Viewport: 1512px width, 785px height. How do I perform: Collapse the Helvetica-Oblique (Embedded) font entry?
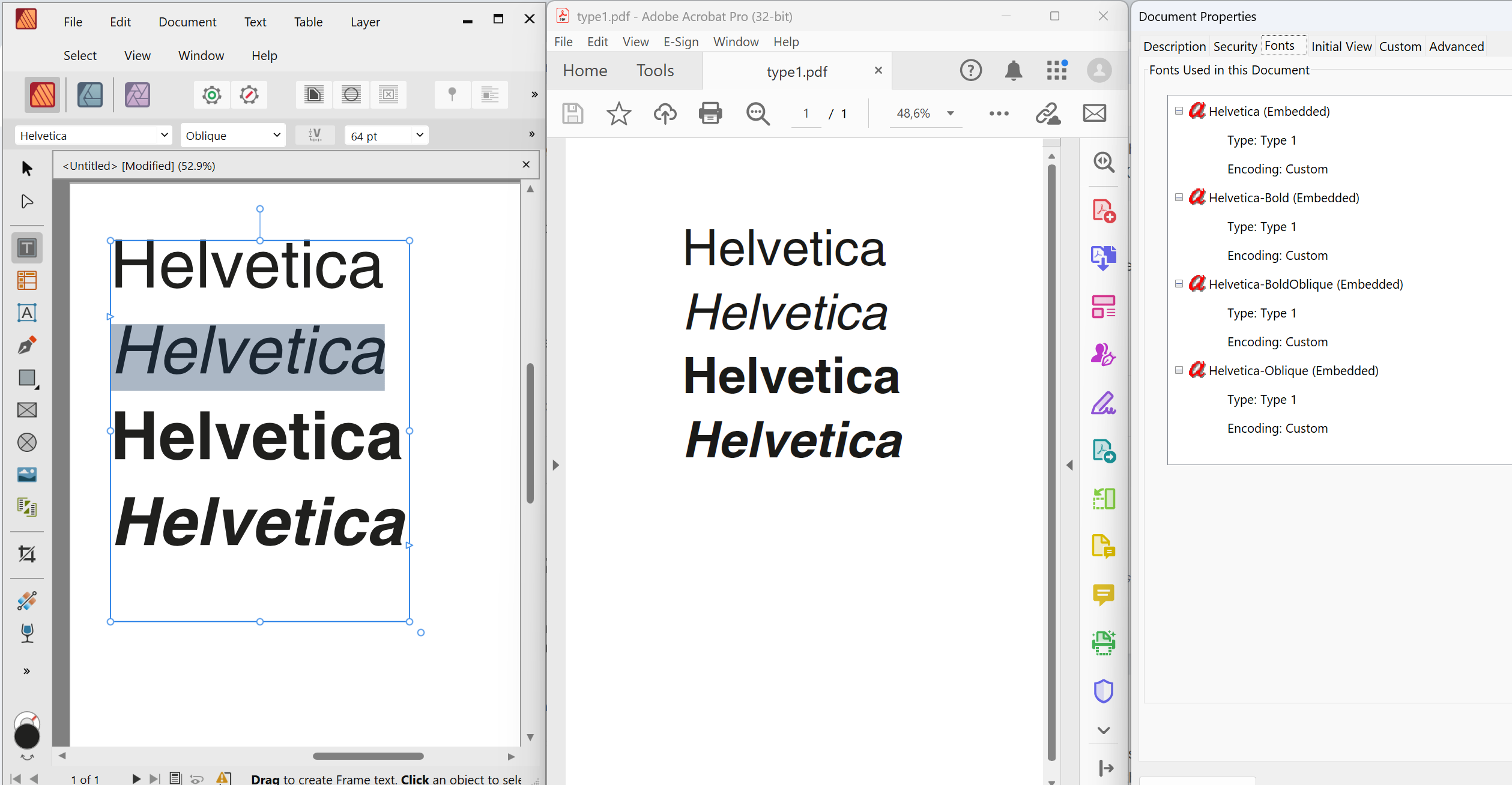pos(1179,370)
